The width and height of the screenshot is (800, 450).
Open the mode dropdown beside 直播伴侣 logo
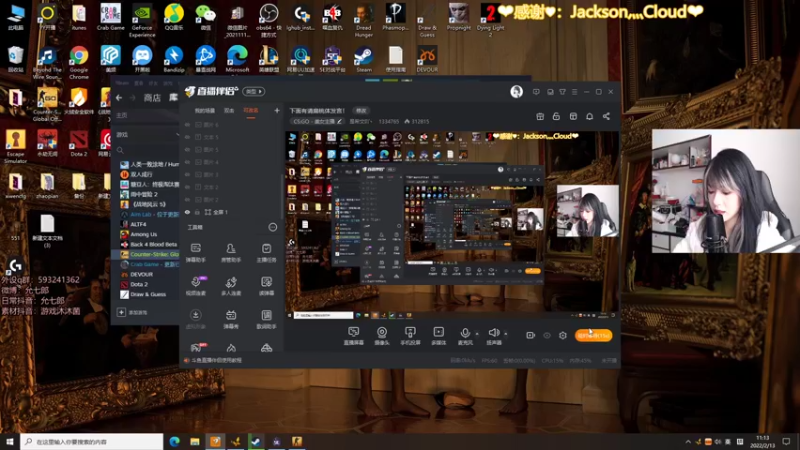[x=254, y=91]
